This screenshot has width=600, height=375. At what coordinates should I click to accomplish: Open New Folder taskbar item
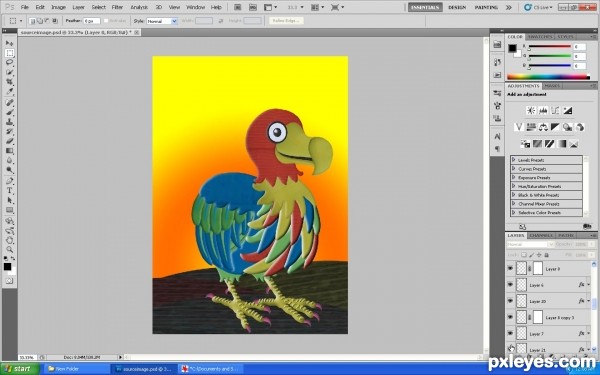point(76,369)
